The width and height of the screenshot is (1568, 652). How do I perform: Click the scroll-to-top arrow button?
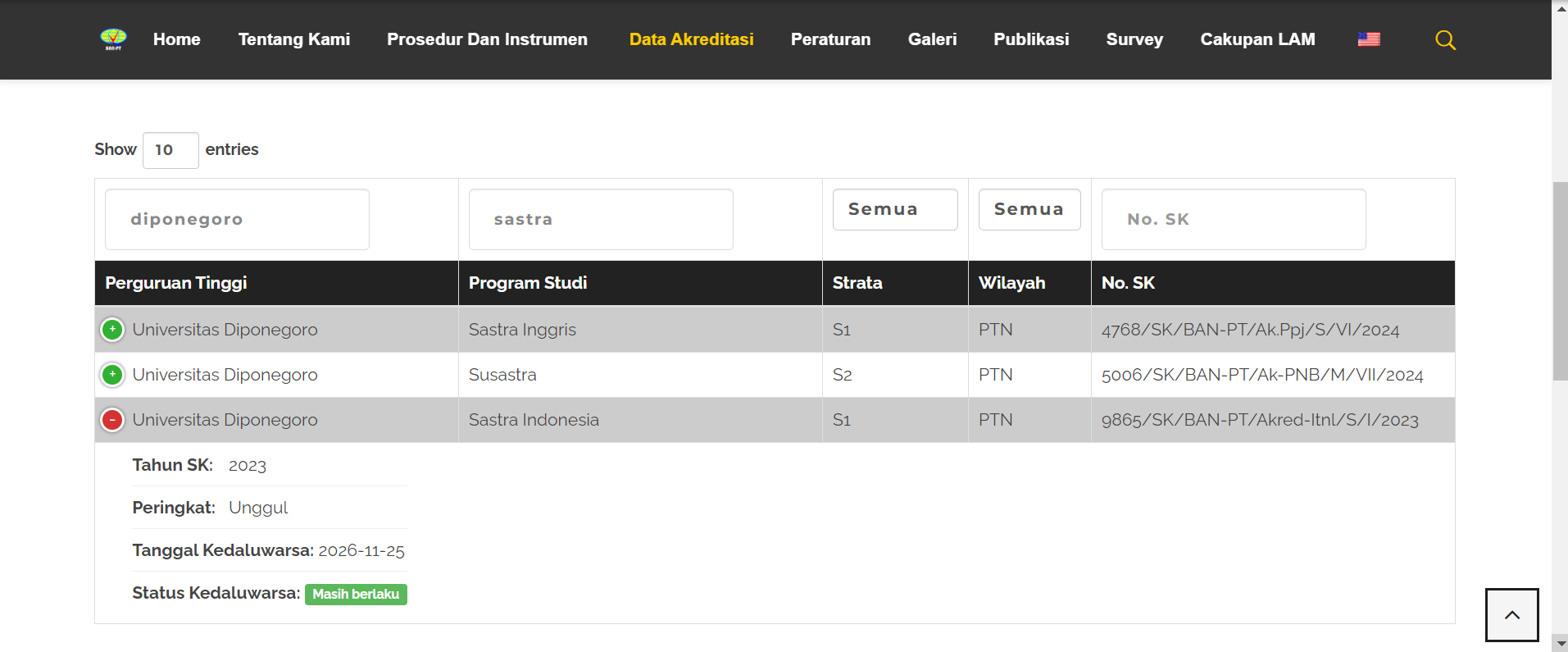[1512, 614]
